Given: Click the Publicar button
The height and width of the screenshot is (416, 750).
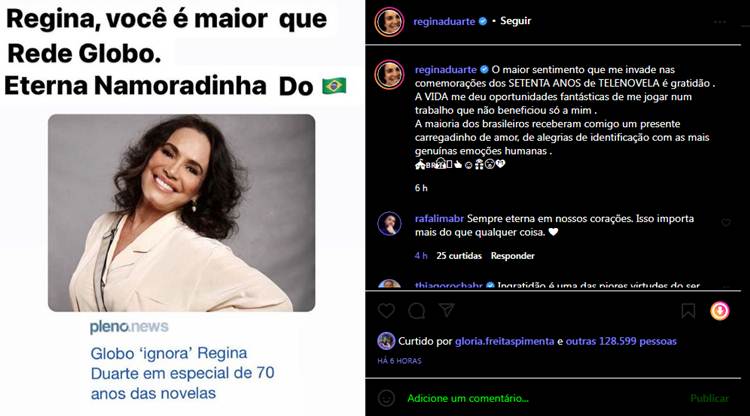Looking at the screenshot, I should coord(709,398).
